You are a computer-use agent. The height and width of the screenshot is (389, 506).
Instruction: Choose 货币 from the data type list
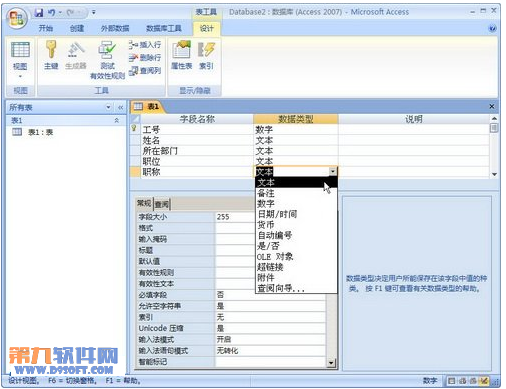click(x=296, y=225)
